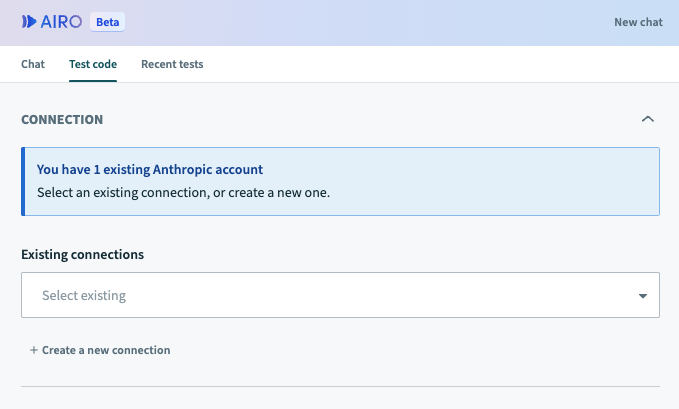Click the 'Select existing' placeholder text

pos(84,296)
